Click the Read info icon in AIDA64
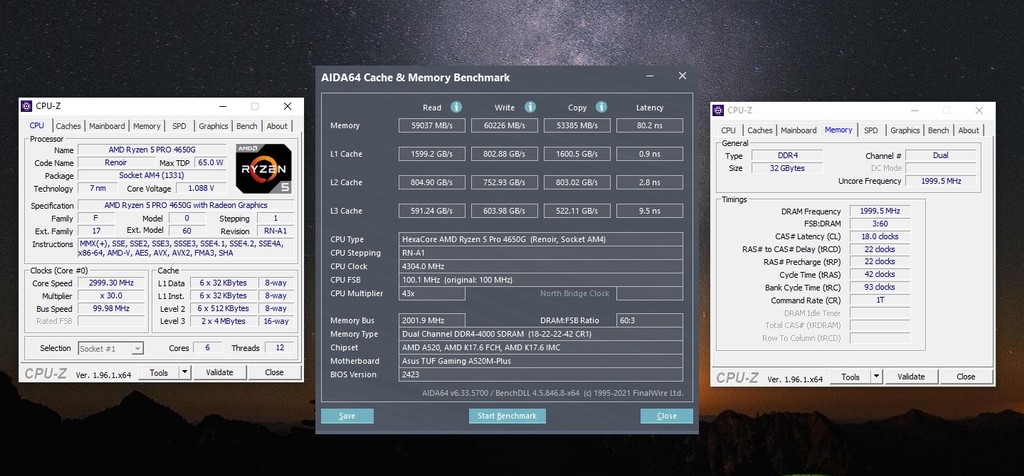Image resolution: width=1024 pixels, height=476 pixels. pos(456,107)
